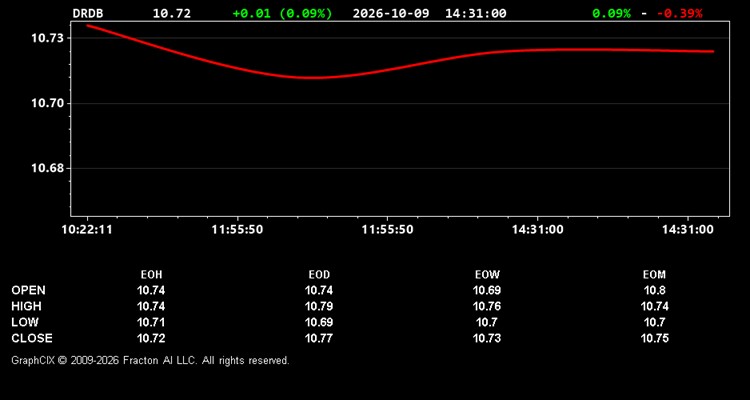Select EOH open value 10.74
Screen dimensions: 750x400
coord(151,290)
